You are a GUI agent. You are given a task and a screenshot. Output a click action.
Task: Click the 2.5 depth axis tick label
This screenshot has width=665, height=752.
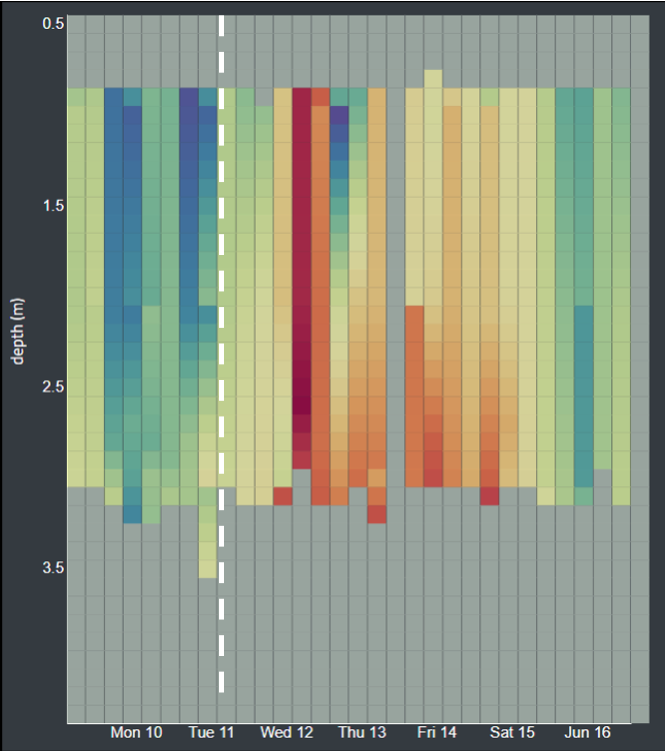[x=53, y=387]
